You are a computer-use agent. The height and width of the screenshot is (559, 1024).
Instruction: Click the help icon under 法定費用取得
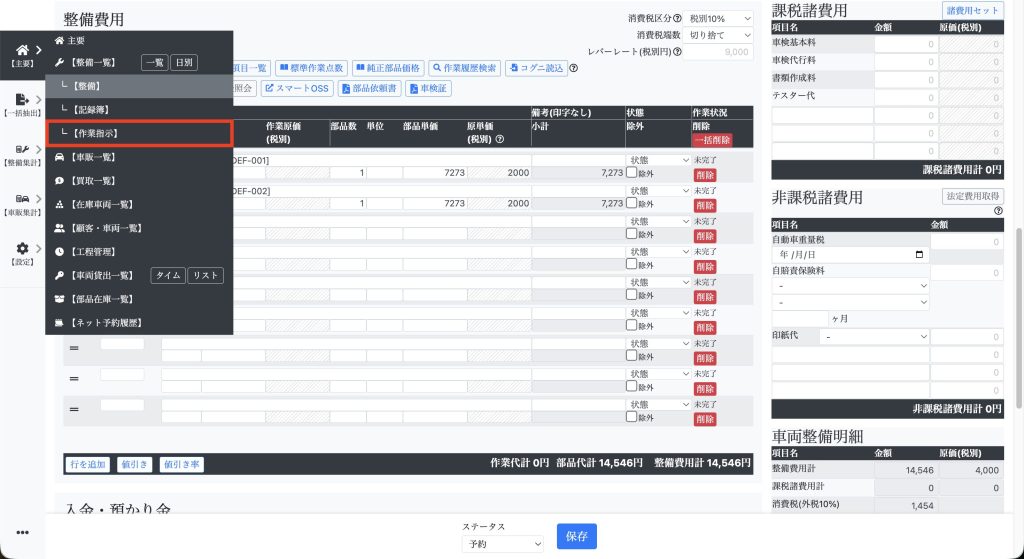pyautogui.click(x=998, y=211)
